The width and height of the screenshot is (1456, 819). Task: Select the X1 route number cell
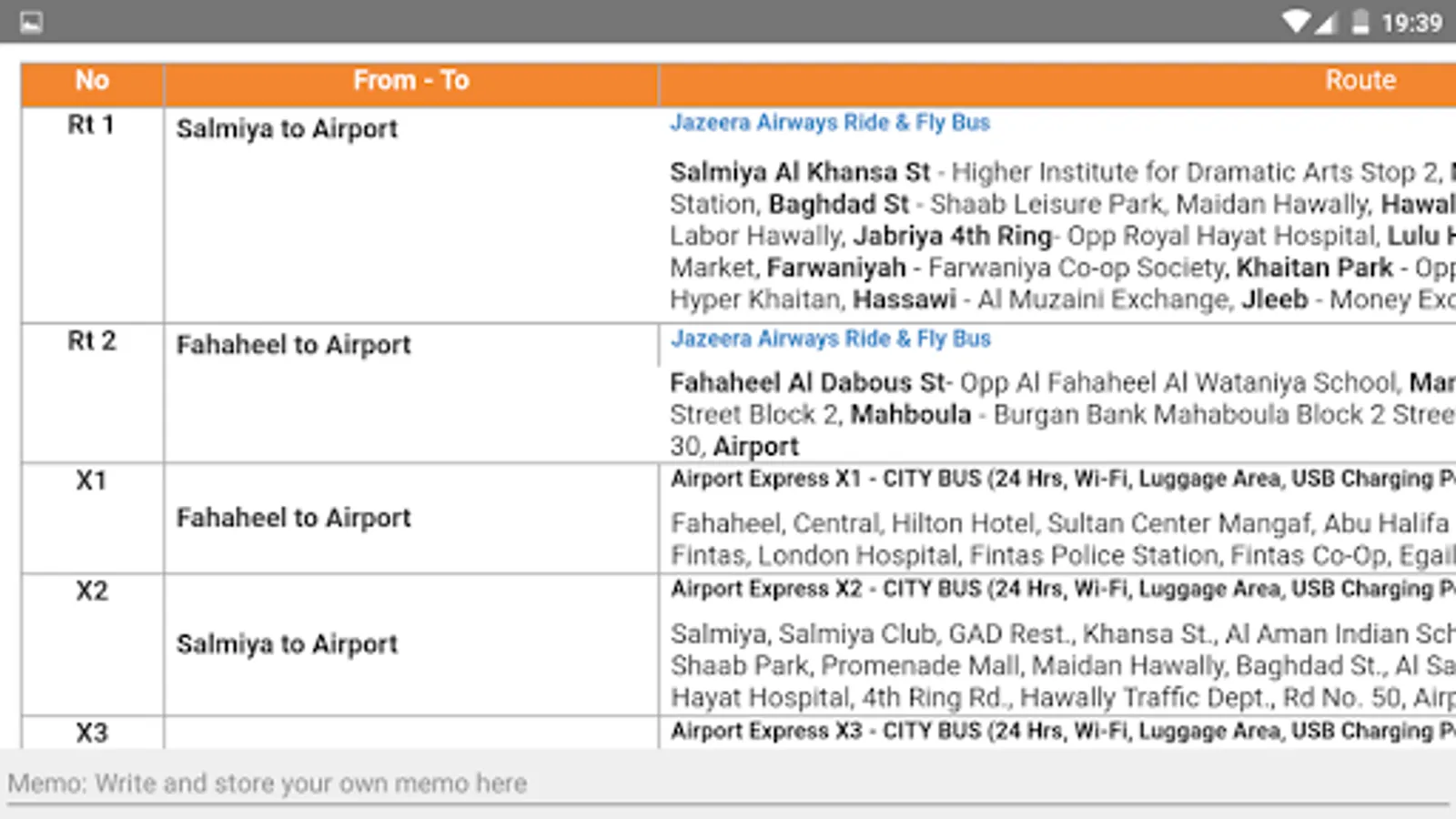coord(93,519)
